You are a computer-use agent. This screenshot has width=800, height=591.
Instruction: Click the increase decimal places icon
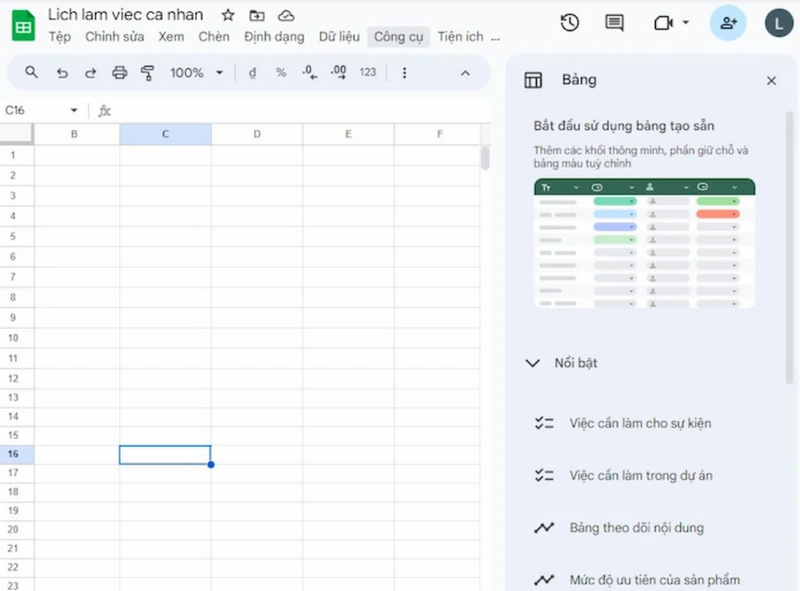click(337, 72)
